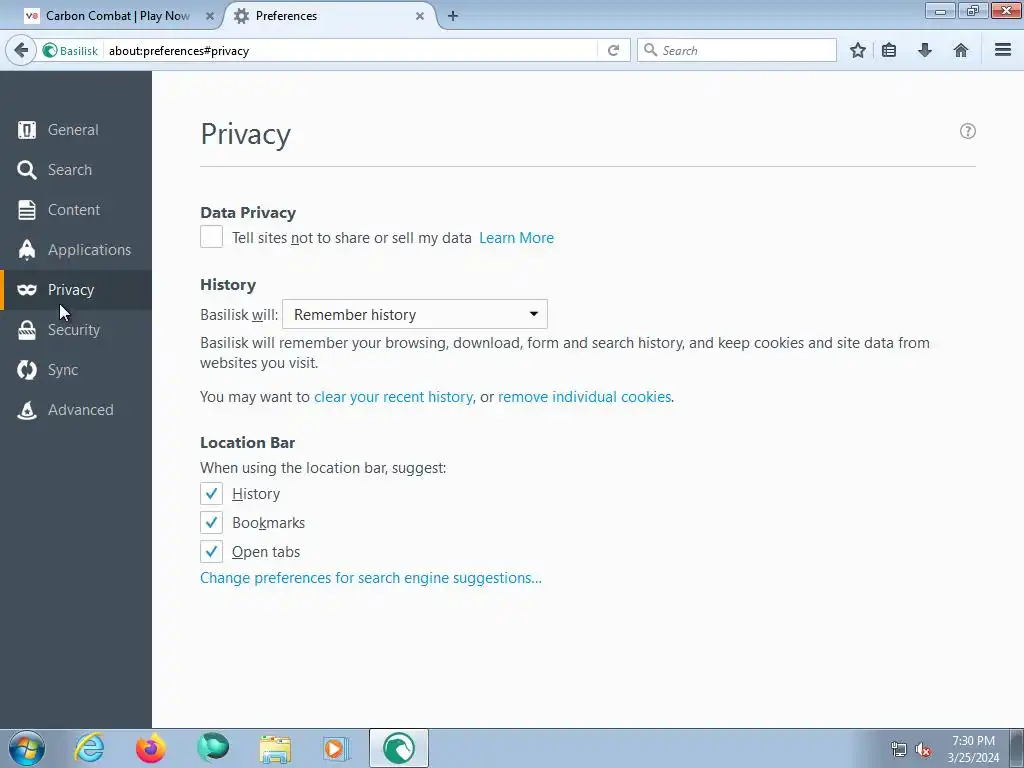Open a new tab with plus button
Viewport: 1024px width, 768px height.
coord(453,16)
